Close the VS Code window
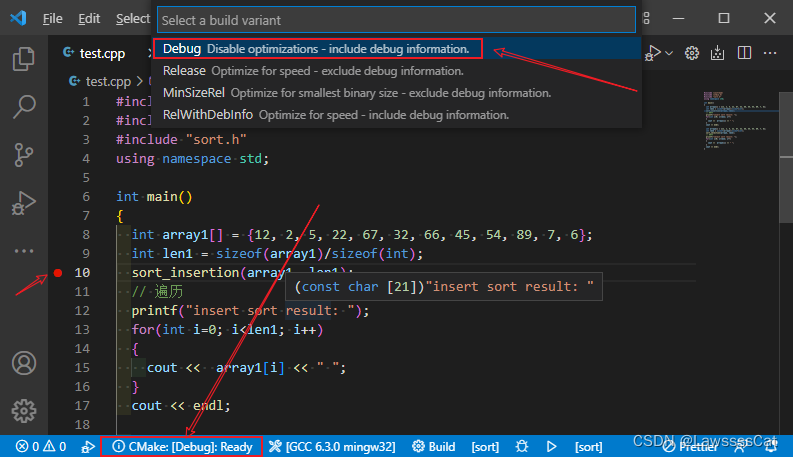793x457 pixels. pos(770,18)
